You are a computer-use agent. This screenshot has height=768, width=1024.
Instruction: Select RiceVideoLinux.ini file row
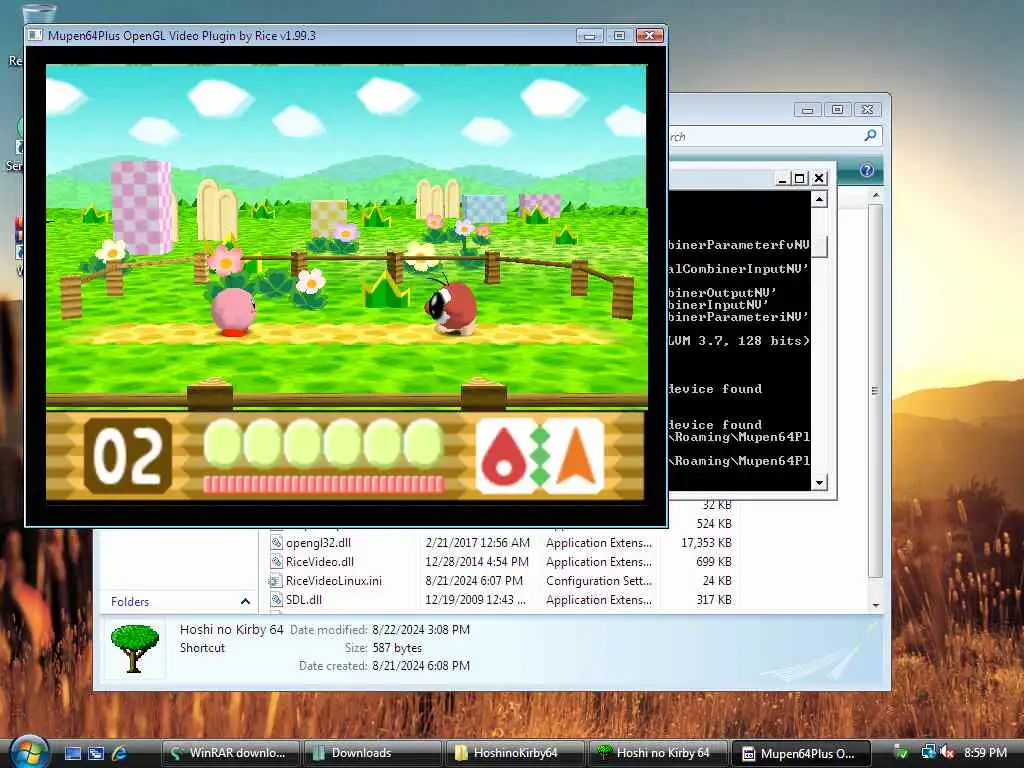click(501, 581)
